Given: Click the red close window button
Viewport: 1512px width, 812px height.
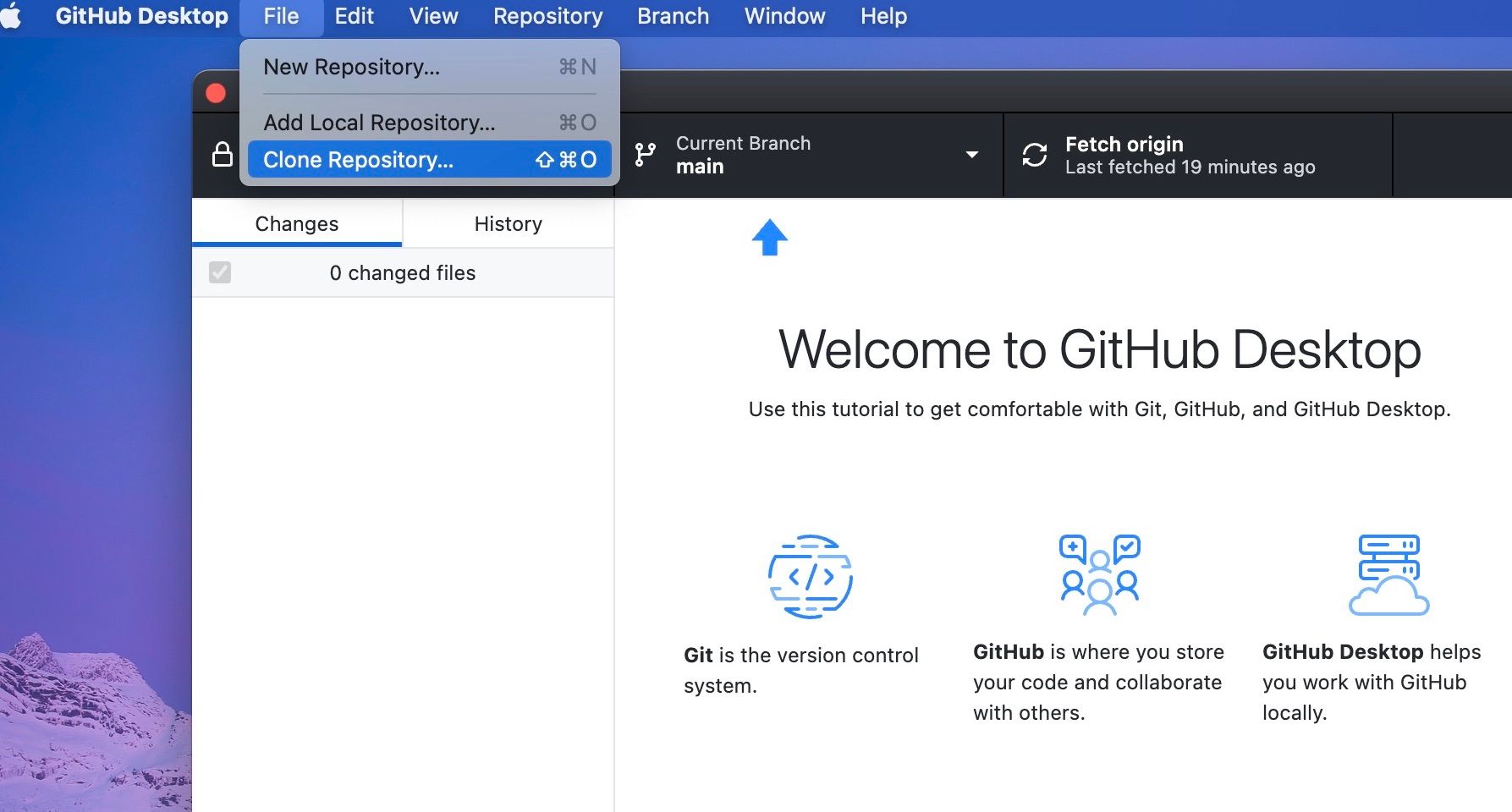Looking at the screenshot, I should tap(216, 93).
